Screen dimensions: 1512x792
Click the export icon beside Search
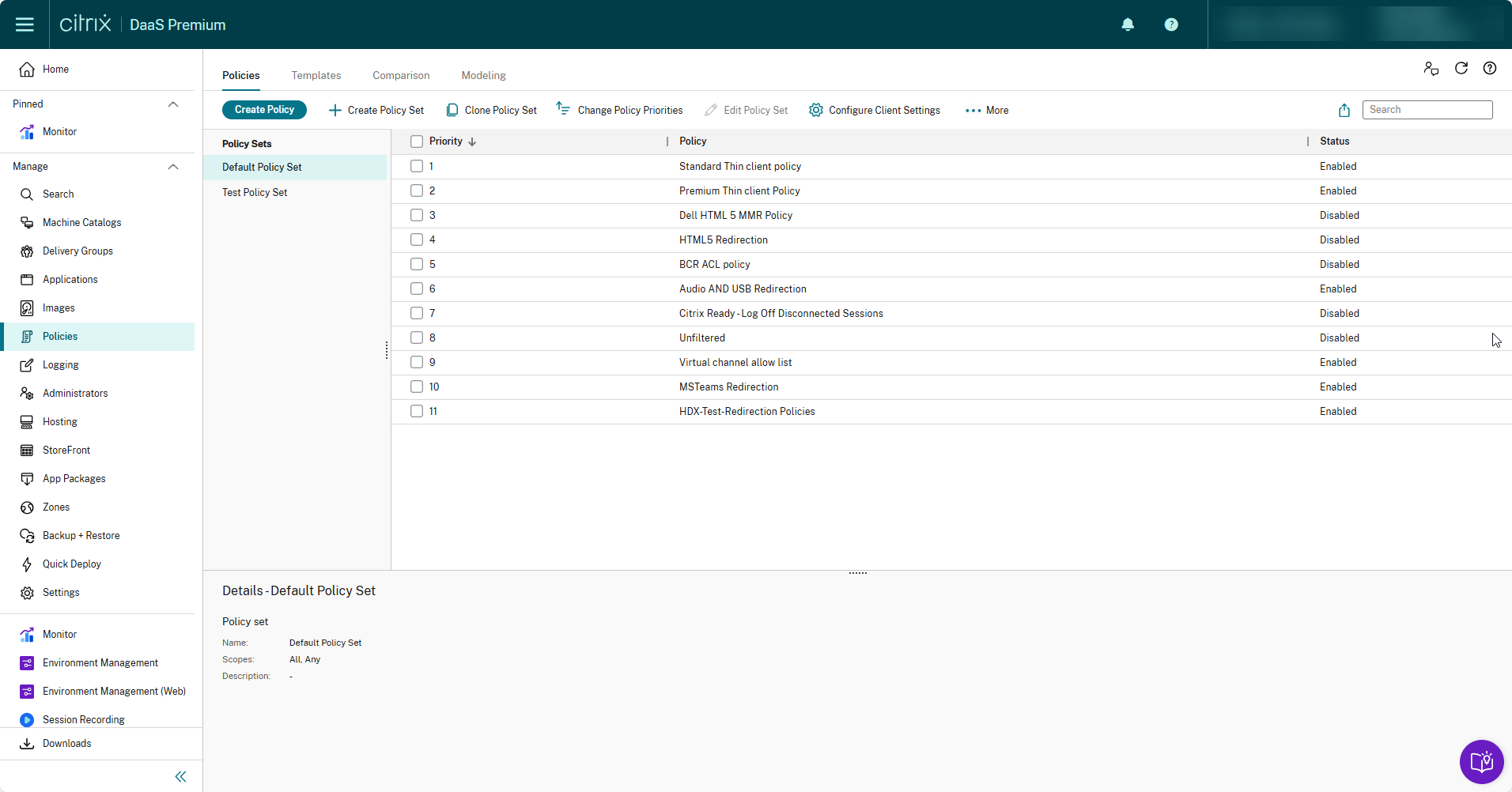1344,110
